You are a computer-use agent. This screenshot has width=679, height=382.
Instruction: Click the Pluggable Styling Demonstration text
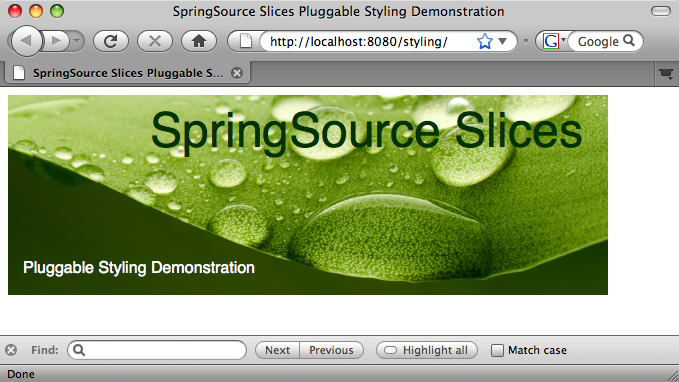click(139, 268)
